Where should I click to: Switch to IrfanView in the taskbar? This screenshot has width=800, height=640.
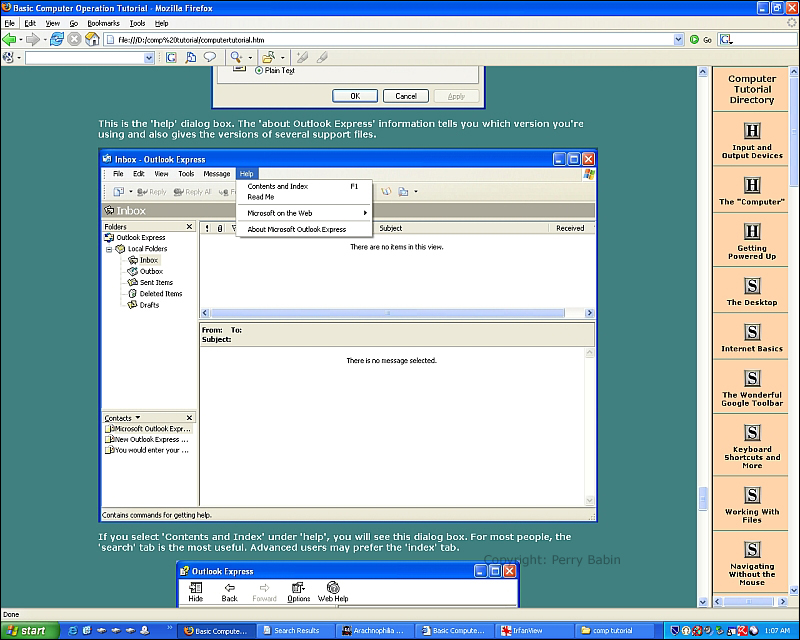[533, 631]
